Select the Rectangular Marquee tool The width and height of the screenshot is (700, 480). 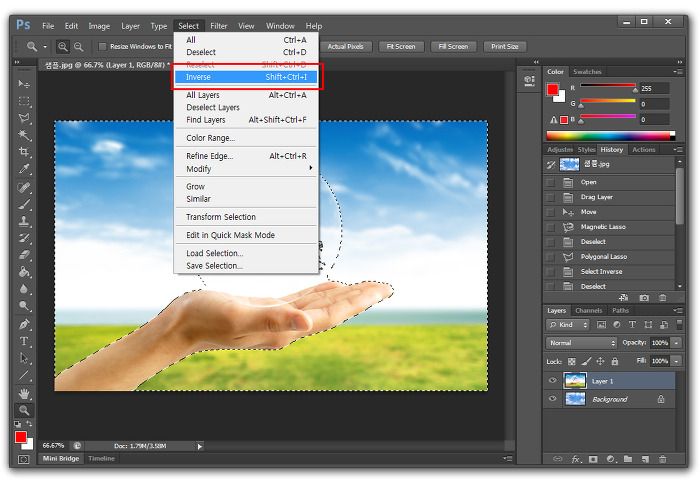(24, 101)
